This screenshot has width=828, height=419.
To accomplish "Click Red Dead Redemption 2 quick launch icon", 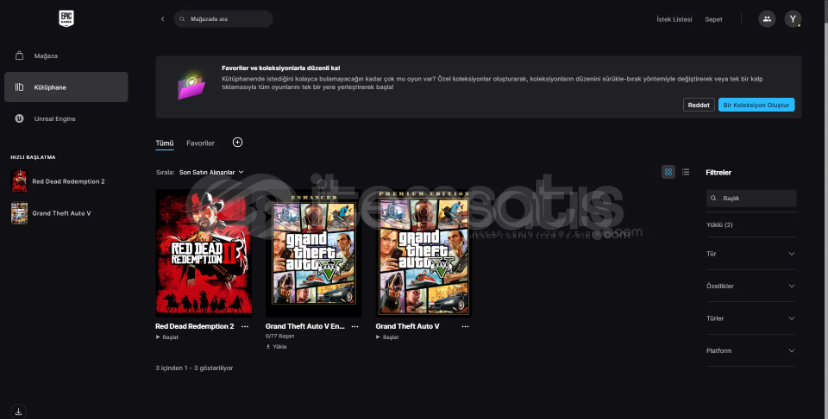I will 20,181.
